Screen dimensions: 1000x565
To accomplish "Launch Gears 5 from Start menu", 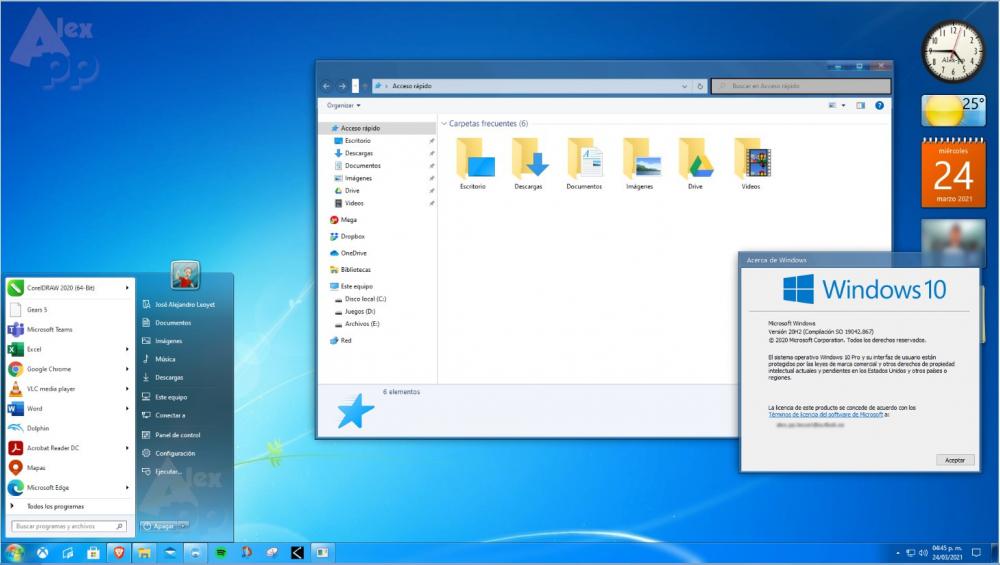I will [70, 310].
